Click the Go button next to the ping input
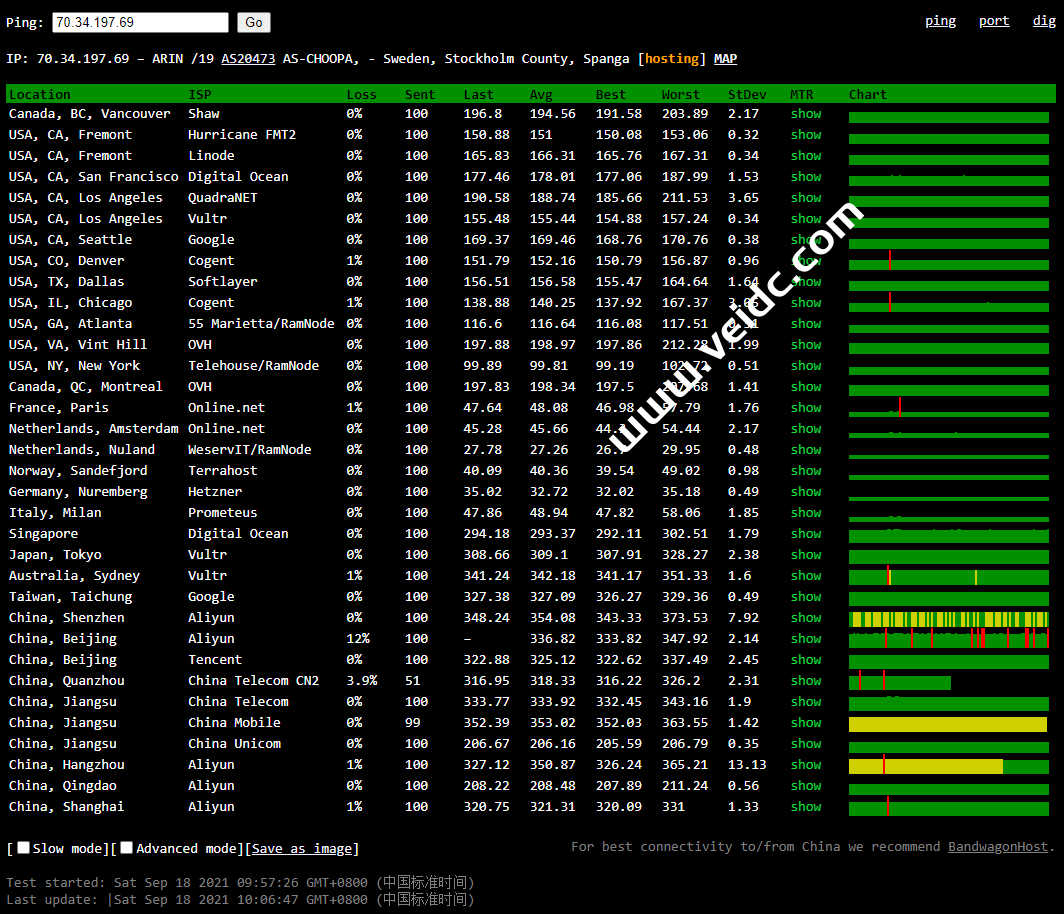 [253, 22]
